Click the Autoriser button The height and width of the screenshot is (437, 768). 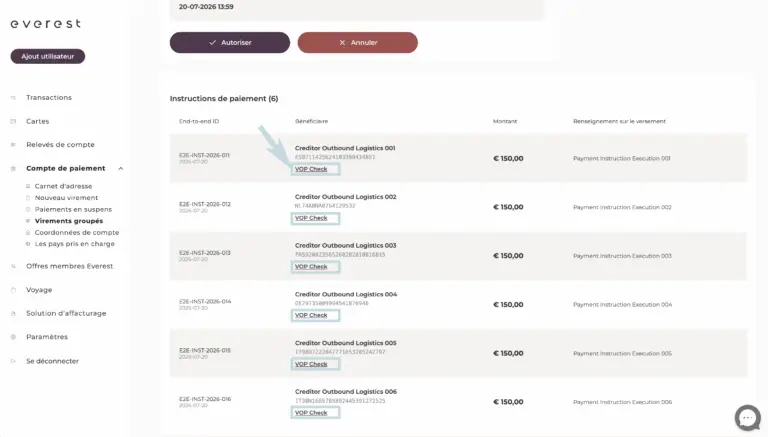230,43
